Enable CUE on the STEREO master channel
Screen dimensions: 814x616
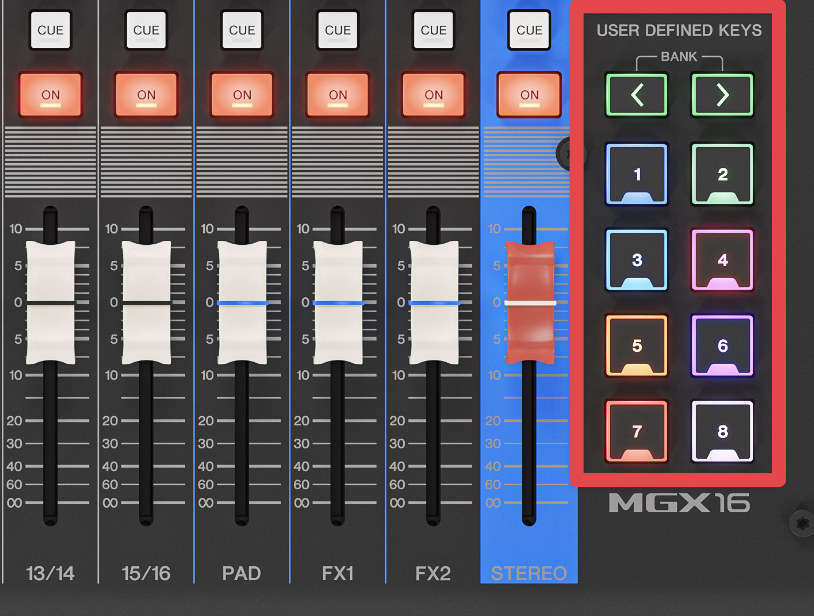pos(529,30)
